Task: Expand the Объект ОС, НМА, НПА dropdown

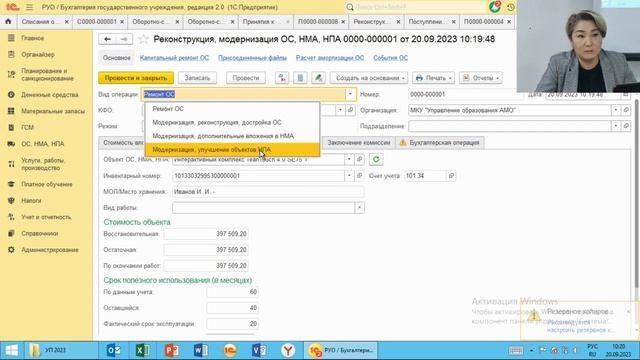Action: (349, 159)
